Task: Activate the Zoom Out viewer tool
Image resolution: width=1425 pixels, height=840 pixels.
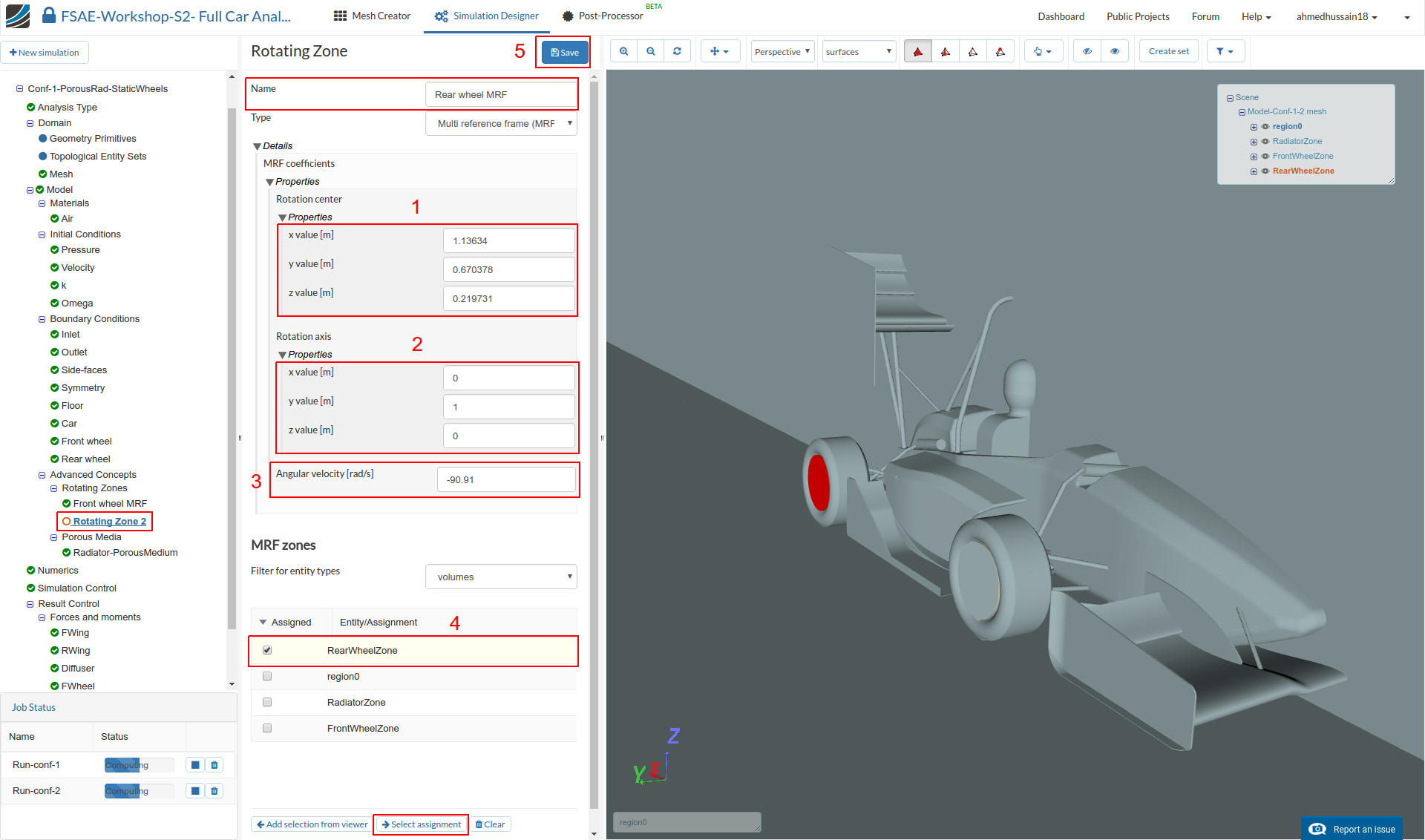Action: click(651, 51)
